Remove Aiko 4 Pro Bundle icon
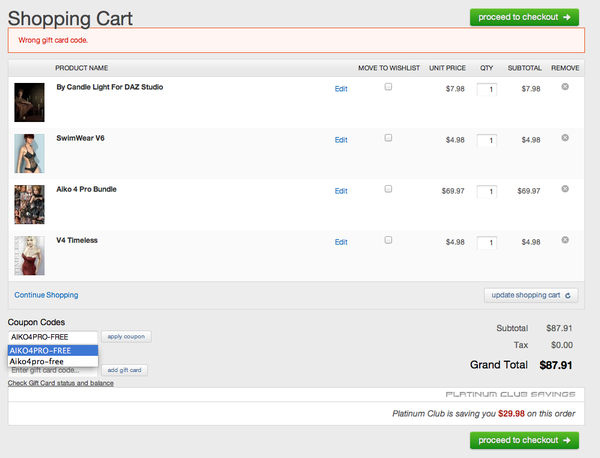This screenshot has width=600, height=458. tap(565, 188)
